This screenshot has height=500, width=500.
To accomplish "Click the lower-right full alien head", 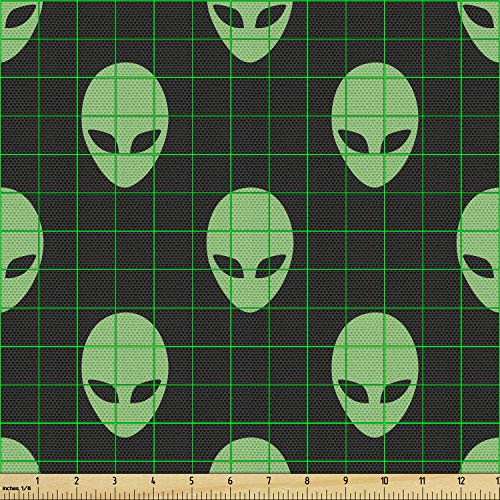I will (375, 375).
